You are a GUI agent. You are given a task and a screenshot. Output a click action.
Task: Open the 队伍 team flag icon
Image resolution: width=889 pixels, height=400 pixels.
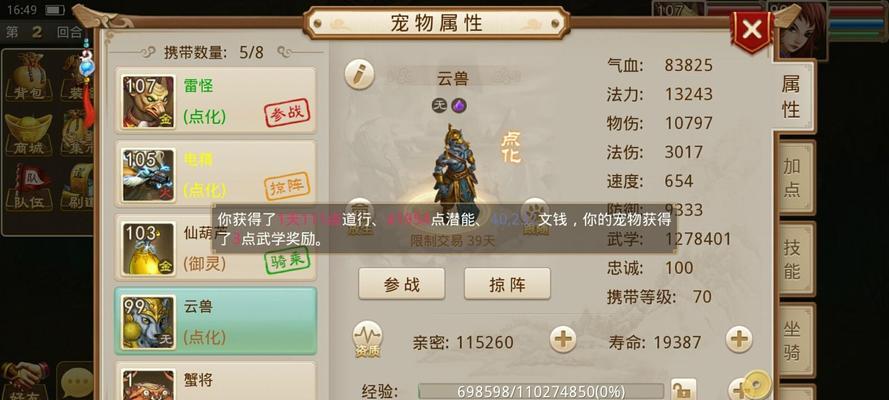pyautogui.click(x=28, y=187)
